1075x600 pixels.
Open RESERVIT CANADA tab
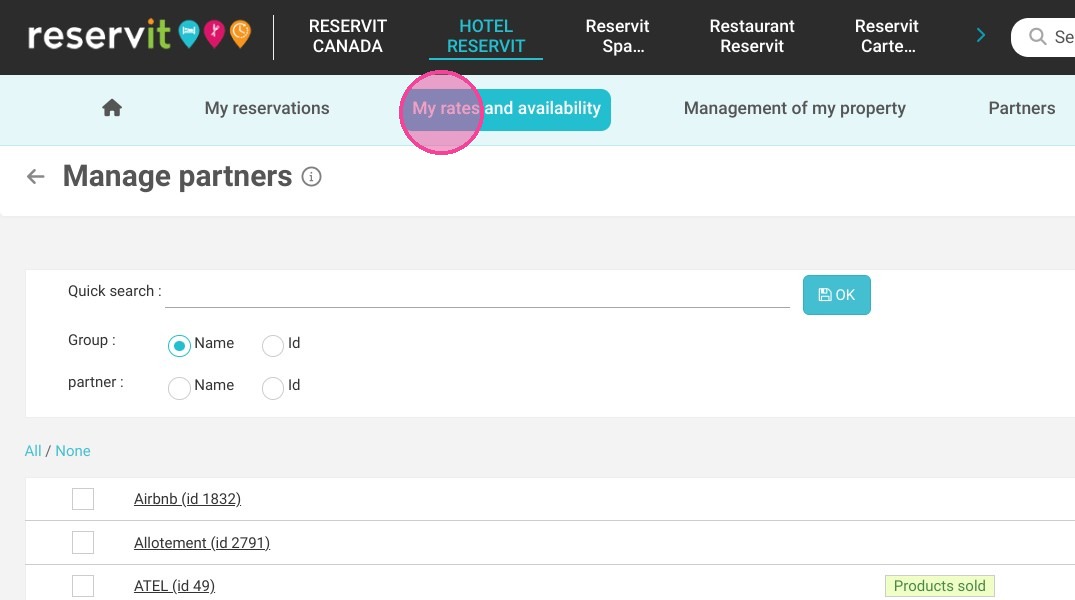pyautogui.click(x=348, y=36)
